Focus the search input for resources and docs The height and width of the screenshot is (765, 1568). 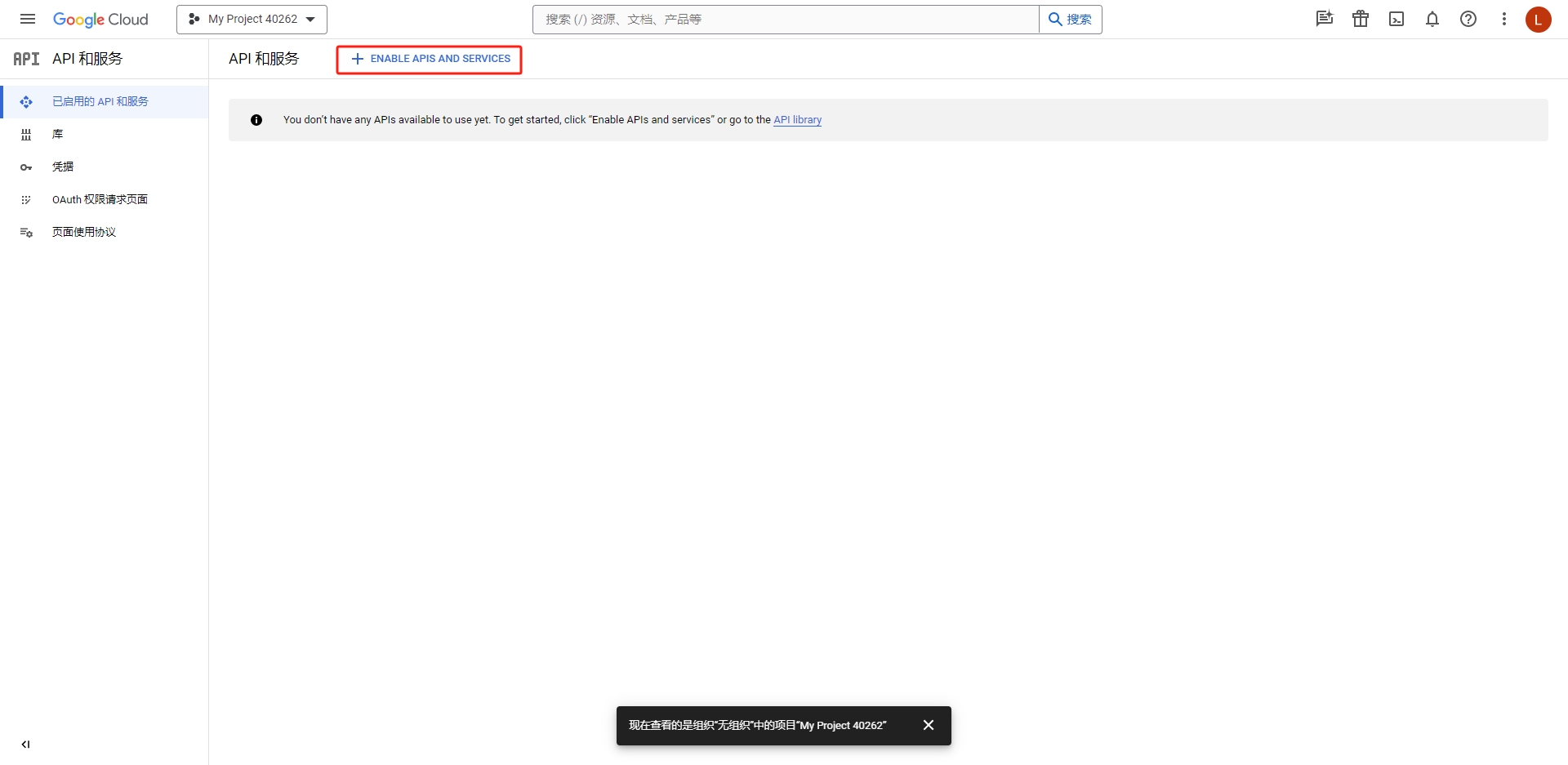click(x=786, y=20)
